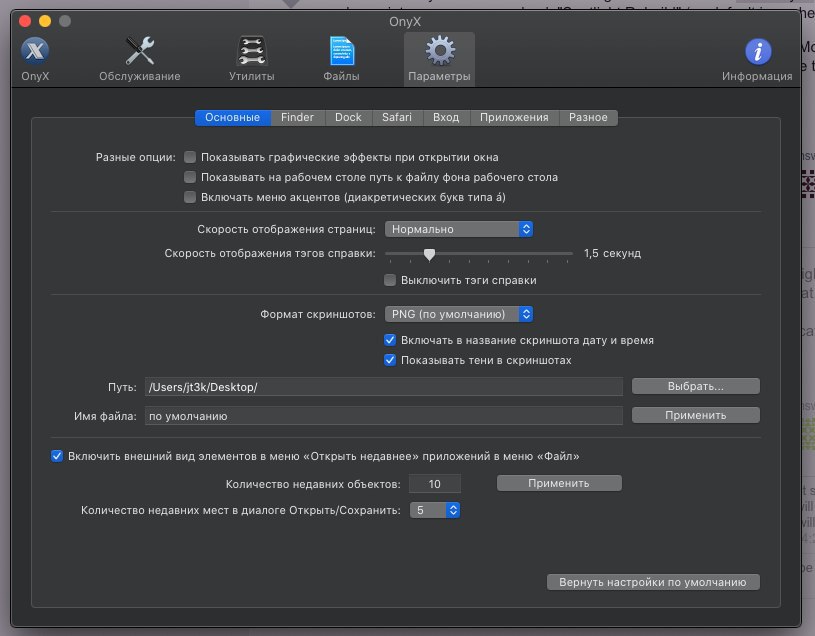Click the 1,5 секунд value text
This screenshot has height=636, width=815.
coord(612,253)
